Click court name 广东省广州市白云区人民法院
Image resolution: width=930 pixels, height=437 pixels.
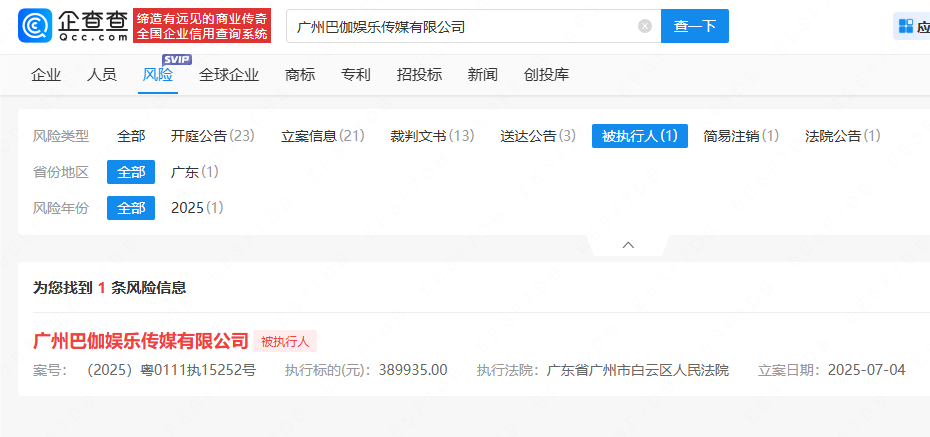click(638, 371)
